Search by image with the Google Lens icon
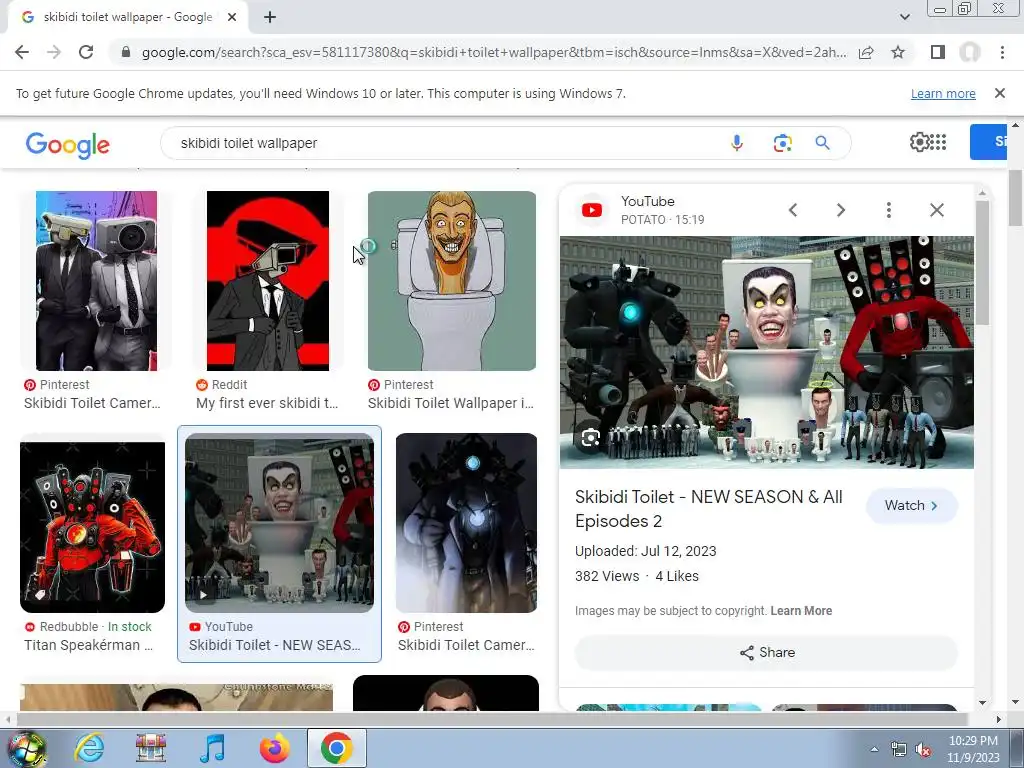Screen dimensions: 1024x768 [782, 142]
